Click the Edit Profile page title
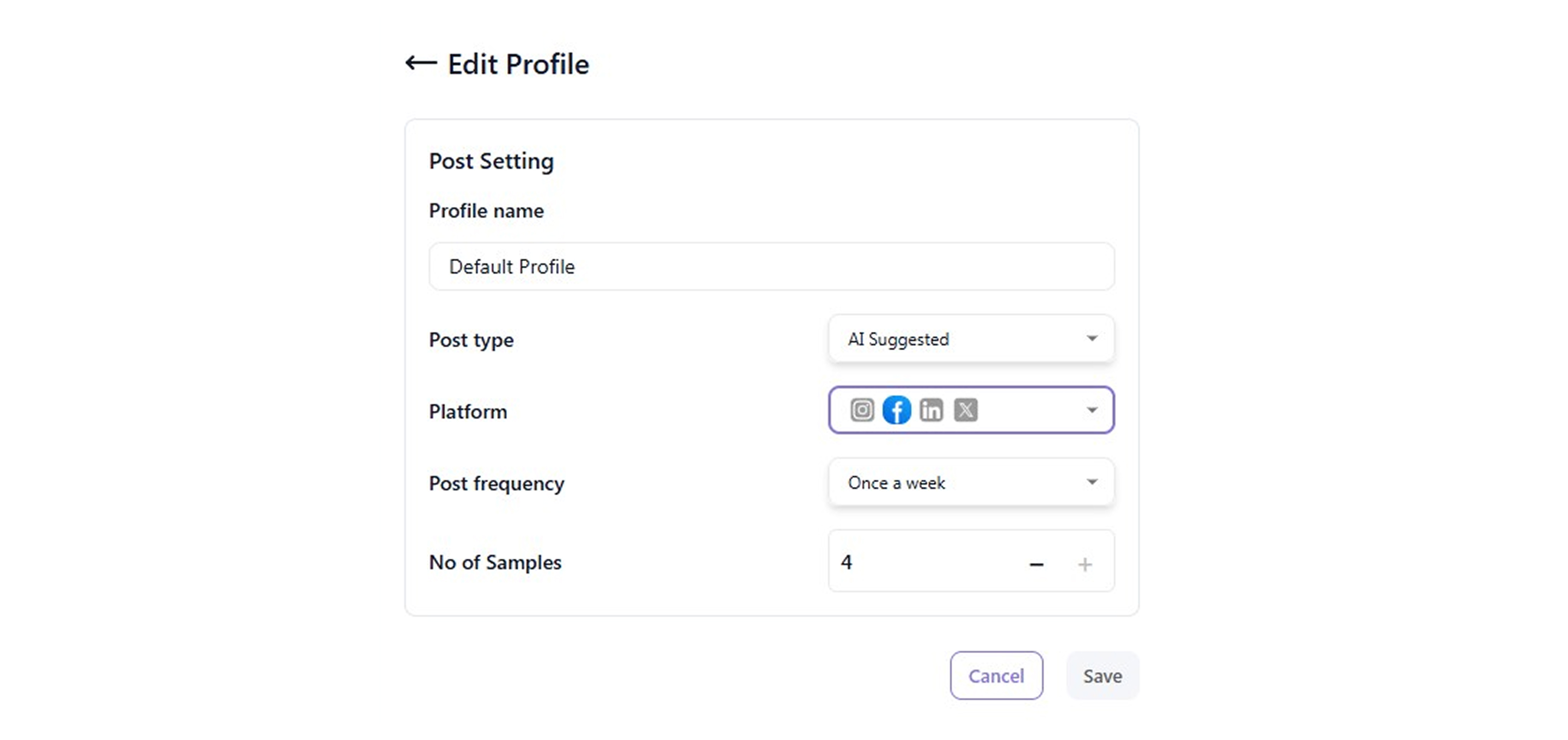1568x740 pixels. [519, 65]
